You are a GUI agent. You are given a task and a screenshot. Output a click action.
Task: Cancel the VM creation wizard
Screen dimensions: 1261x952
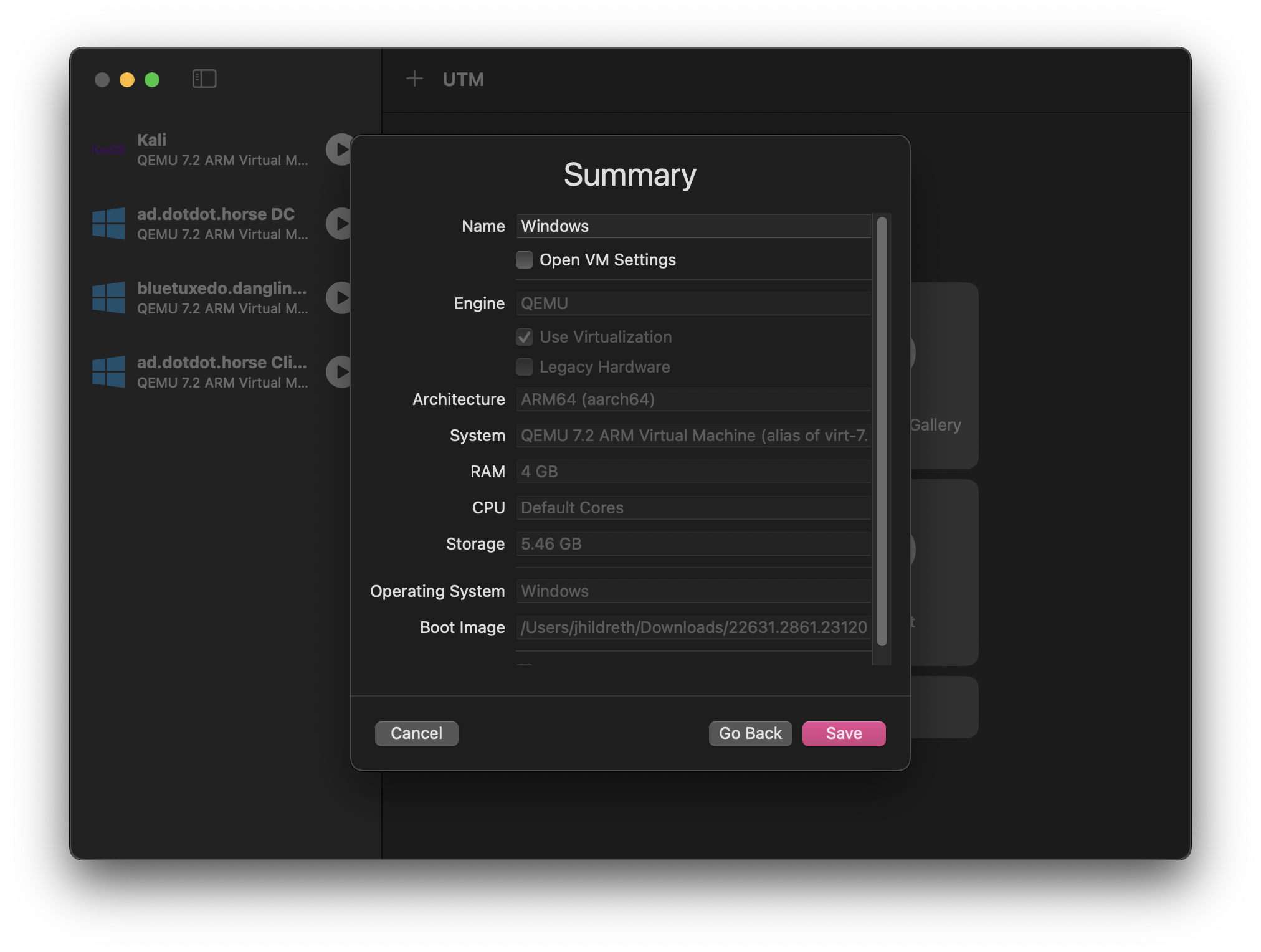(416, 733)
